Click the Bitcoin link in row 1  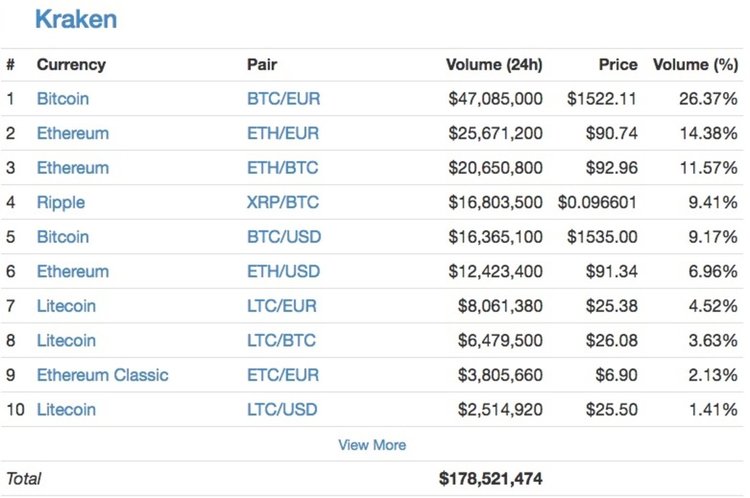coord(63,99)
